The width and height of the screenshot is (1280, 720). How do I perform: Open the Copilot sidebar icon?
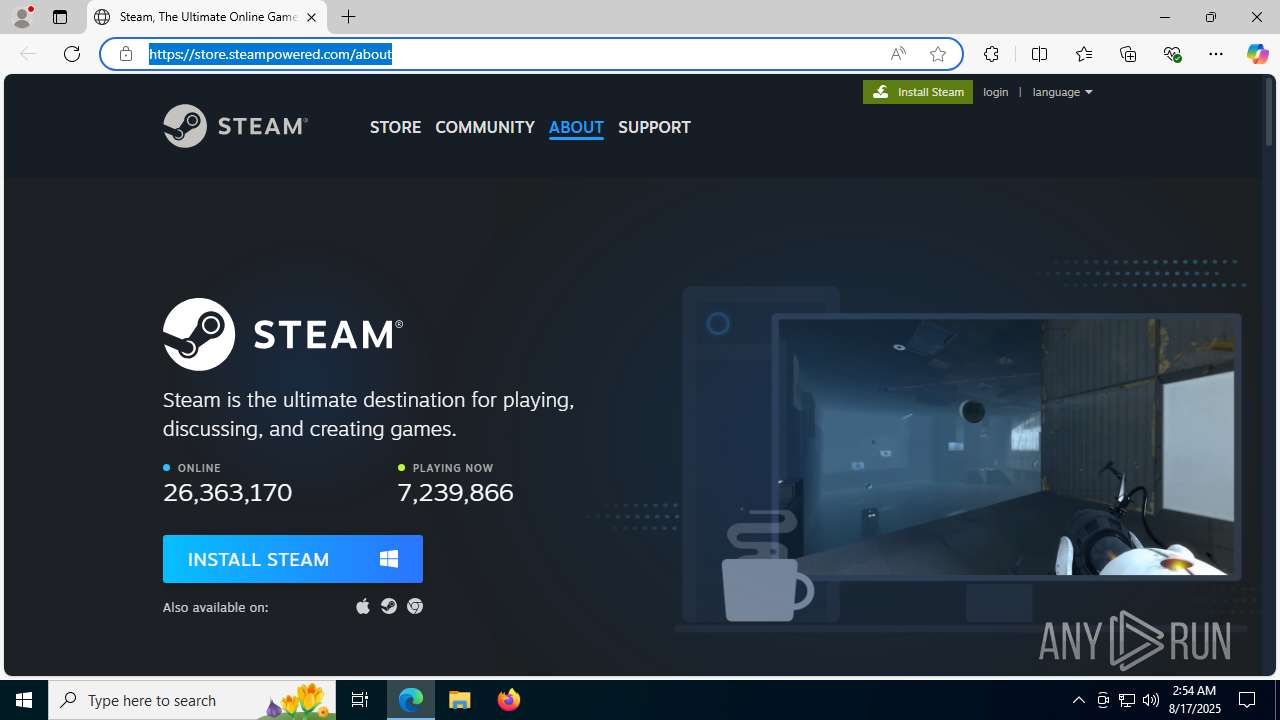click(x=1257, y=54)
